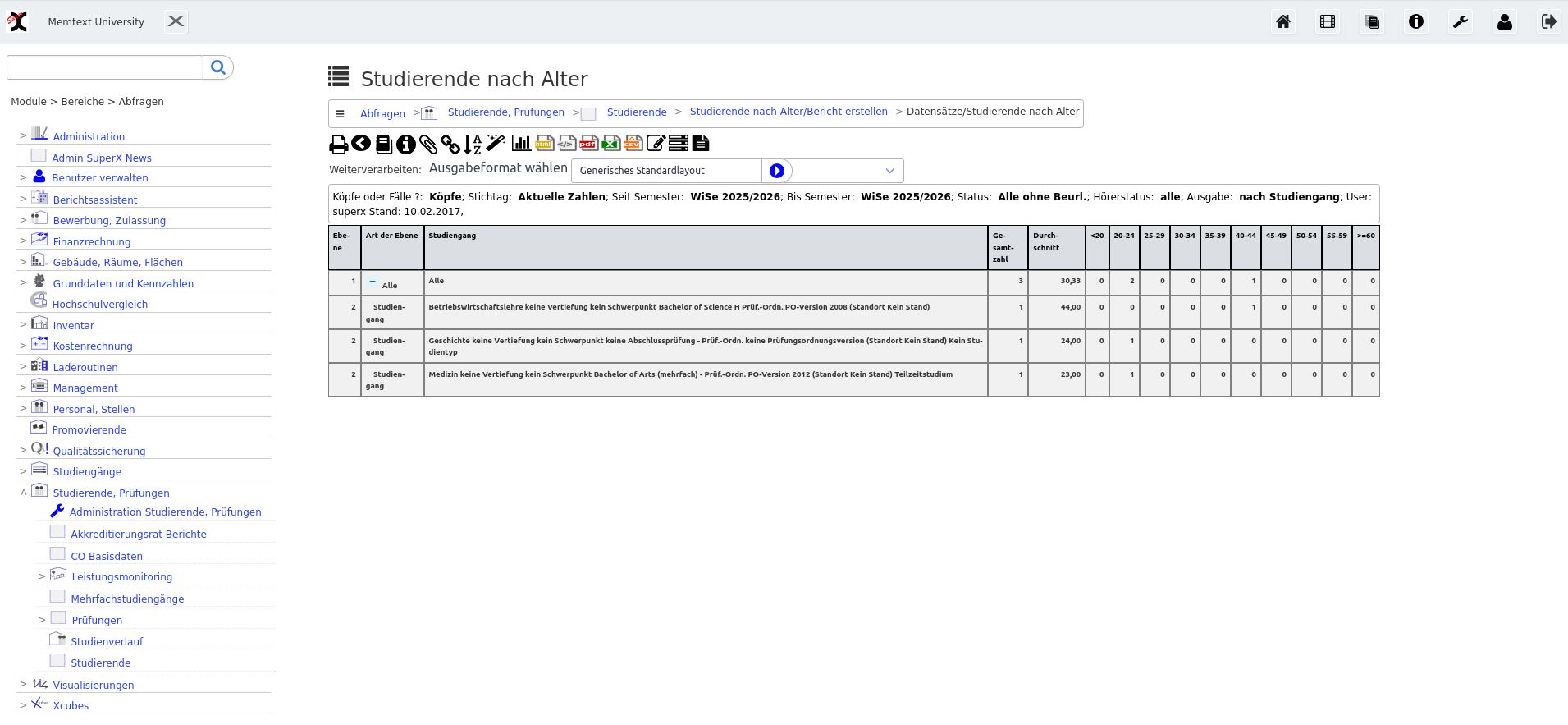Export the report as PDF
This screenshot has width=1568, height=725.
click(x=588, y=144)
